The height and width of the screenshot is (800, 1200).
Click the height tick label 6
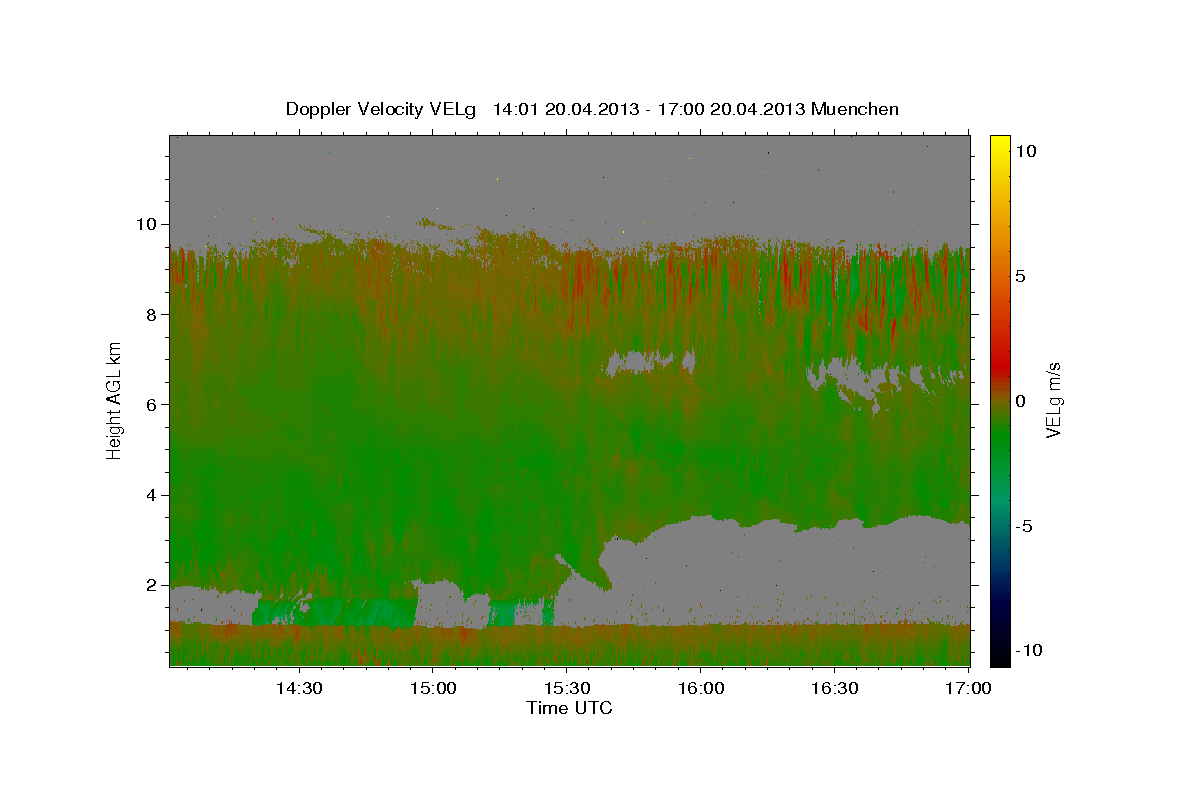pos(153,405)
